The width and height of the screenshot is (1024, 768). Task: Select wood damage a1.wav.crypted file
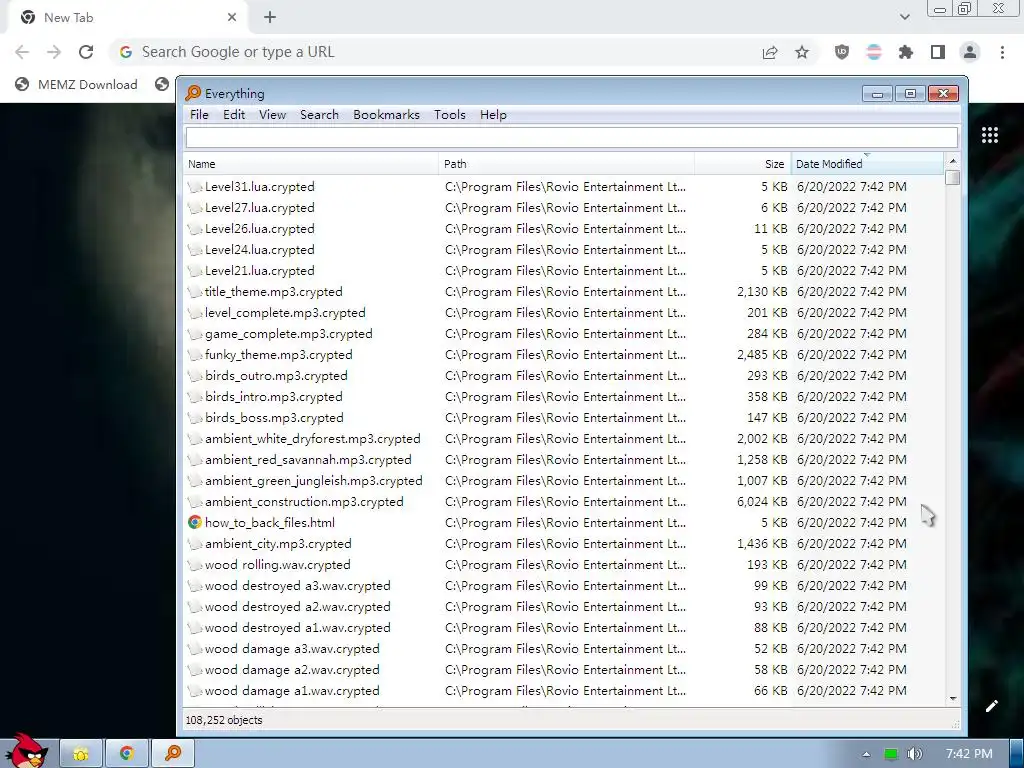click(x=292, y=691)
